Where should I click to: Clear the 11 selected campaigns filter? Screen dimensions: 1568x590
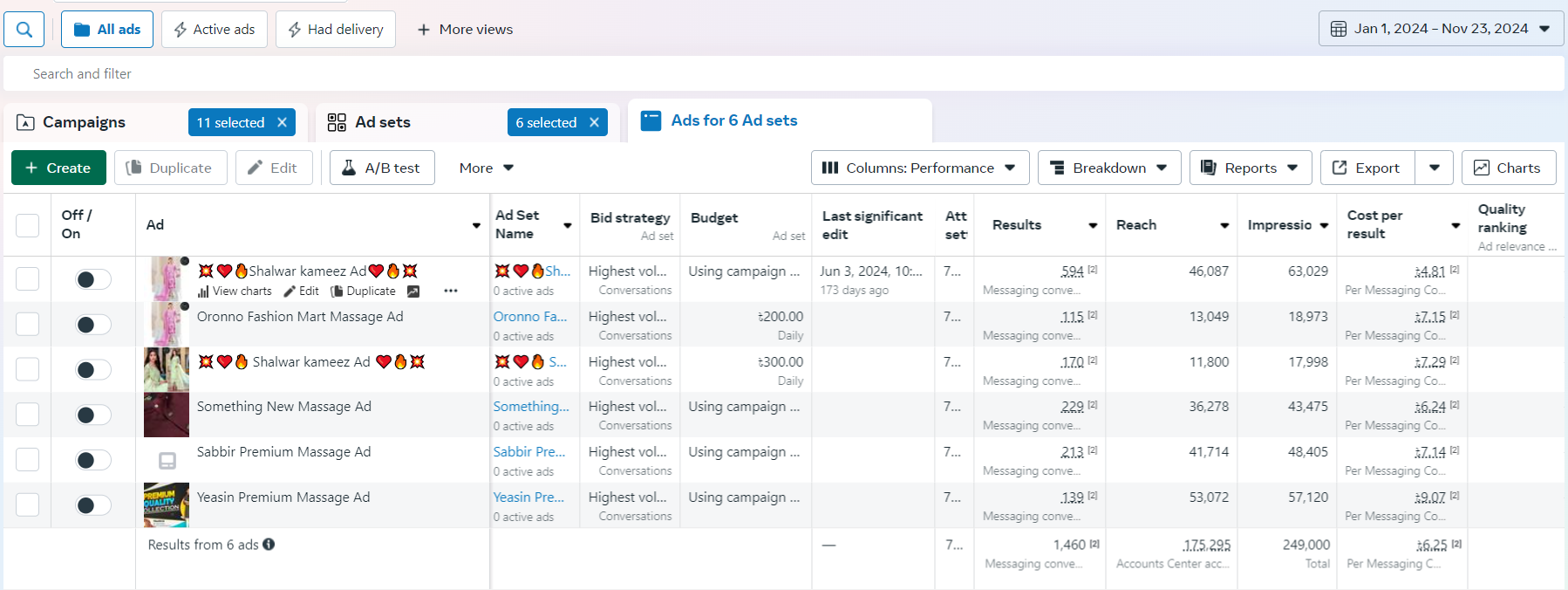point(282,122)
